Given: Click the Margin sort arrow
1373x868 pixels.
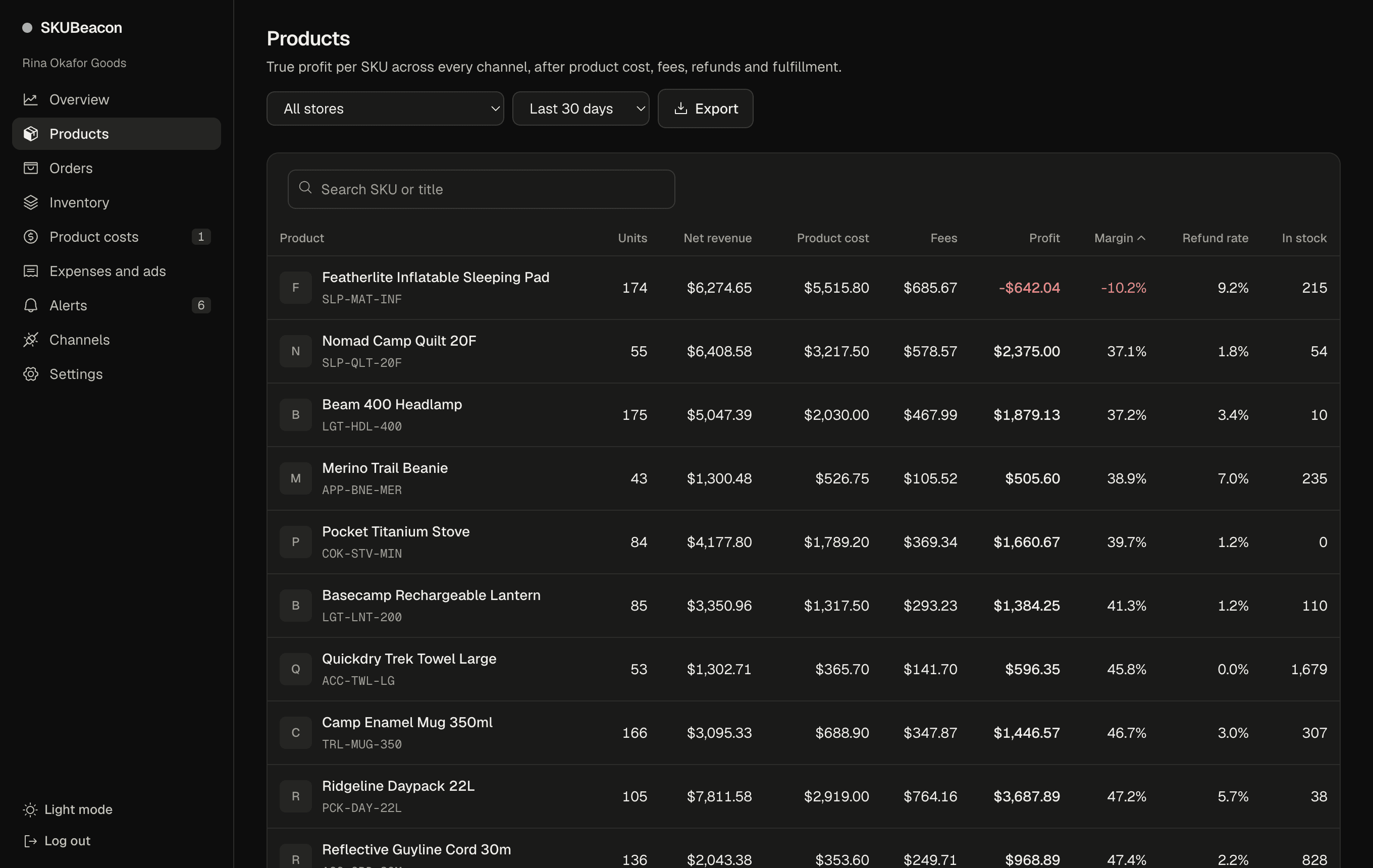Looking at the screenshot, I should click(x=1141, y=238).
